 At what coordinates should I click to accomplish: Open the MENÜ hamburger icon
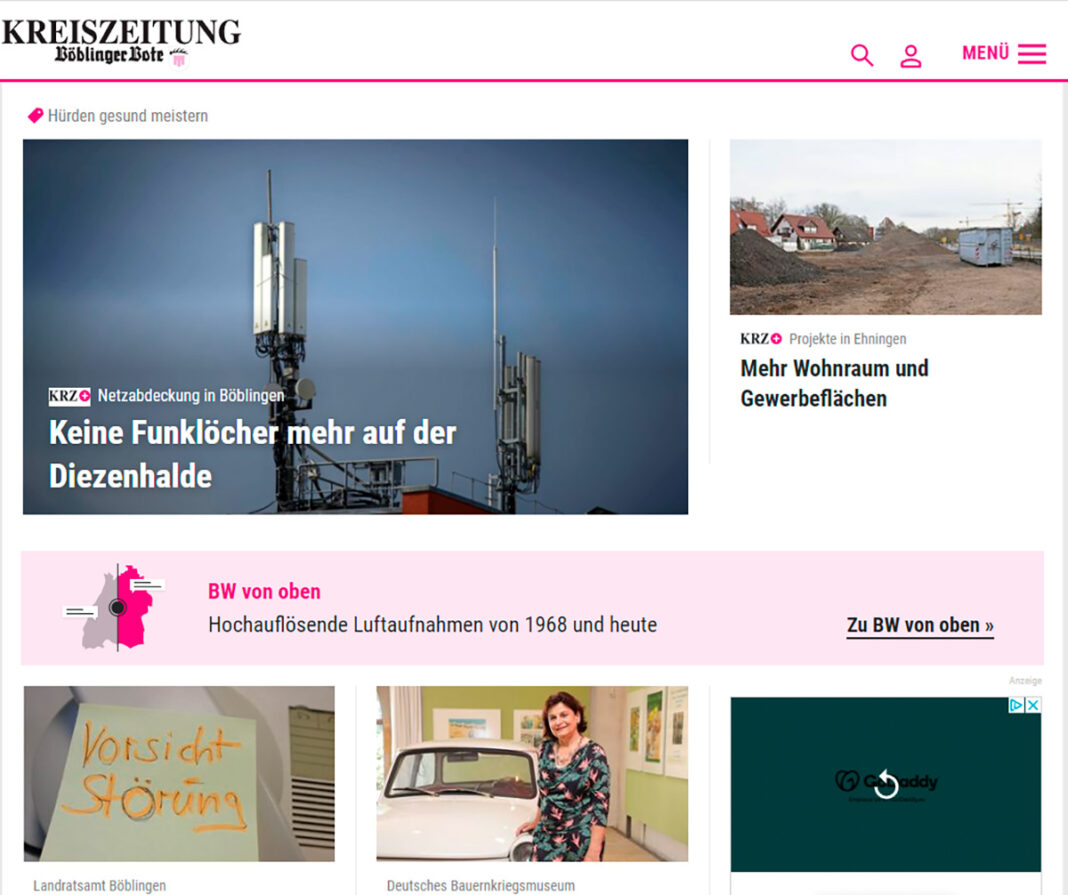click(x=1032, y=54)
